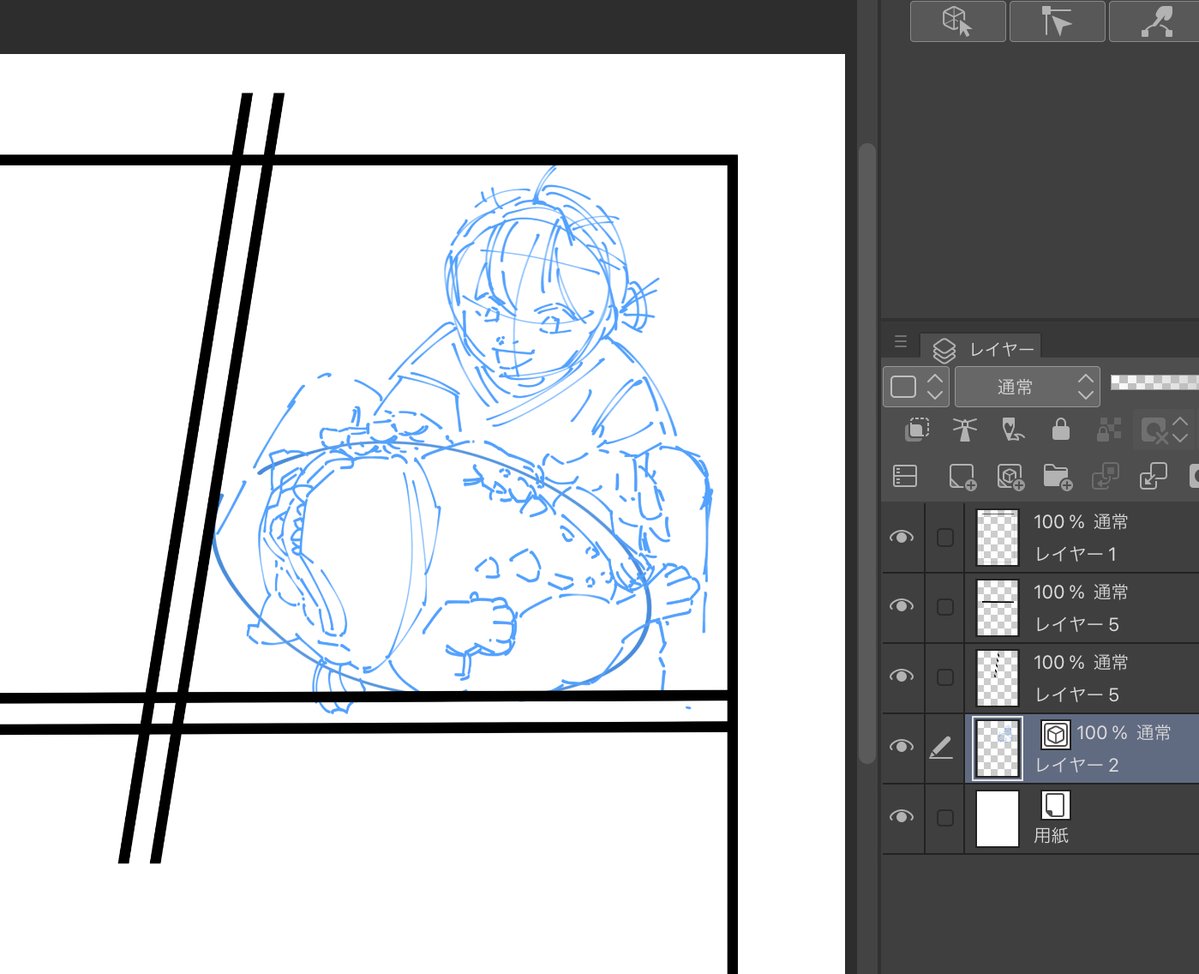Toggle lock transparent pixels icon
1199x974 pixels.
(1109, 430)
